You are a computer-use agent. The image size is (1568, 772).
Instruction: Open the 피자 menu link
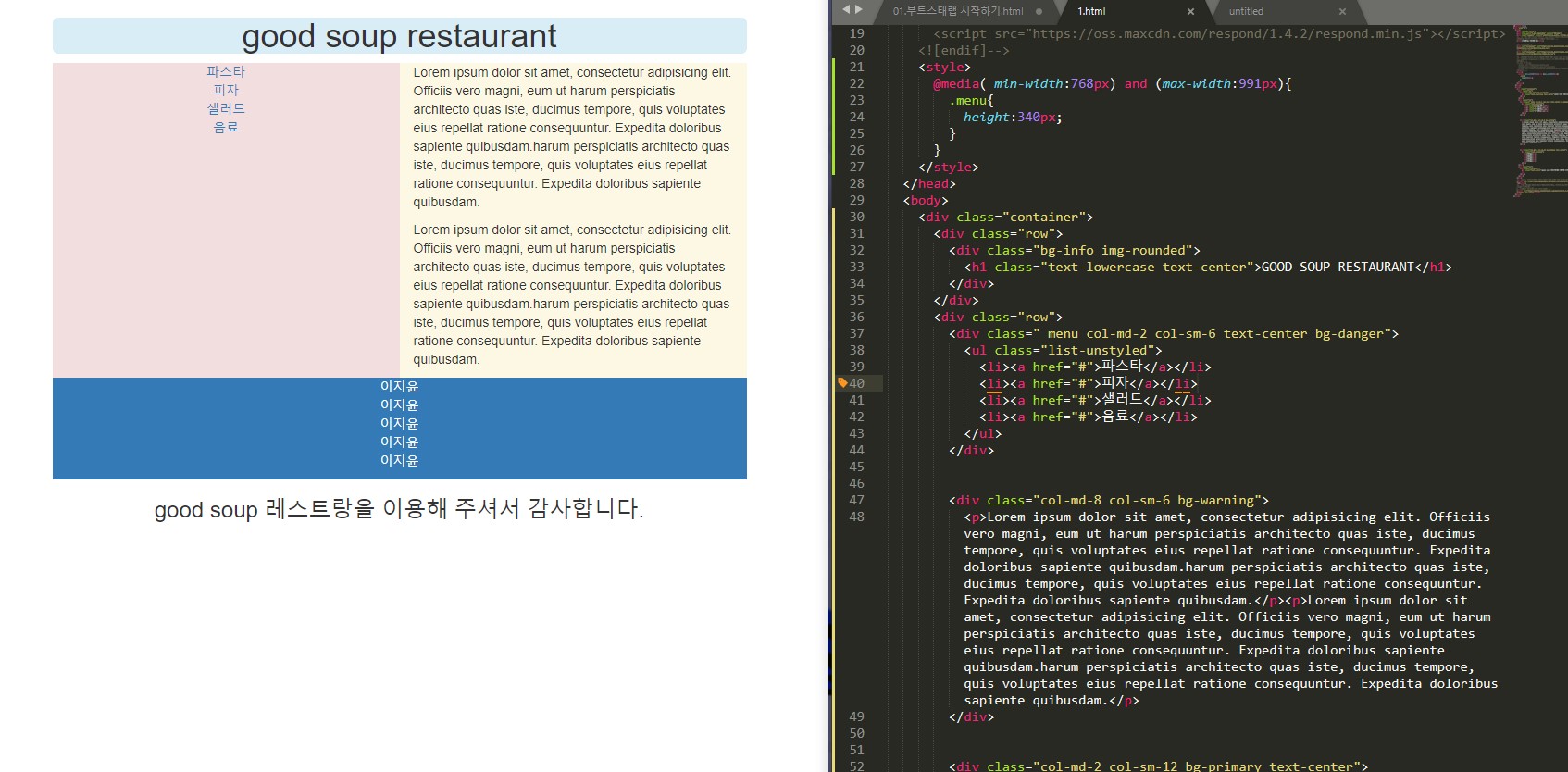point(226,90)
